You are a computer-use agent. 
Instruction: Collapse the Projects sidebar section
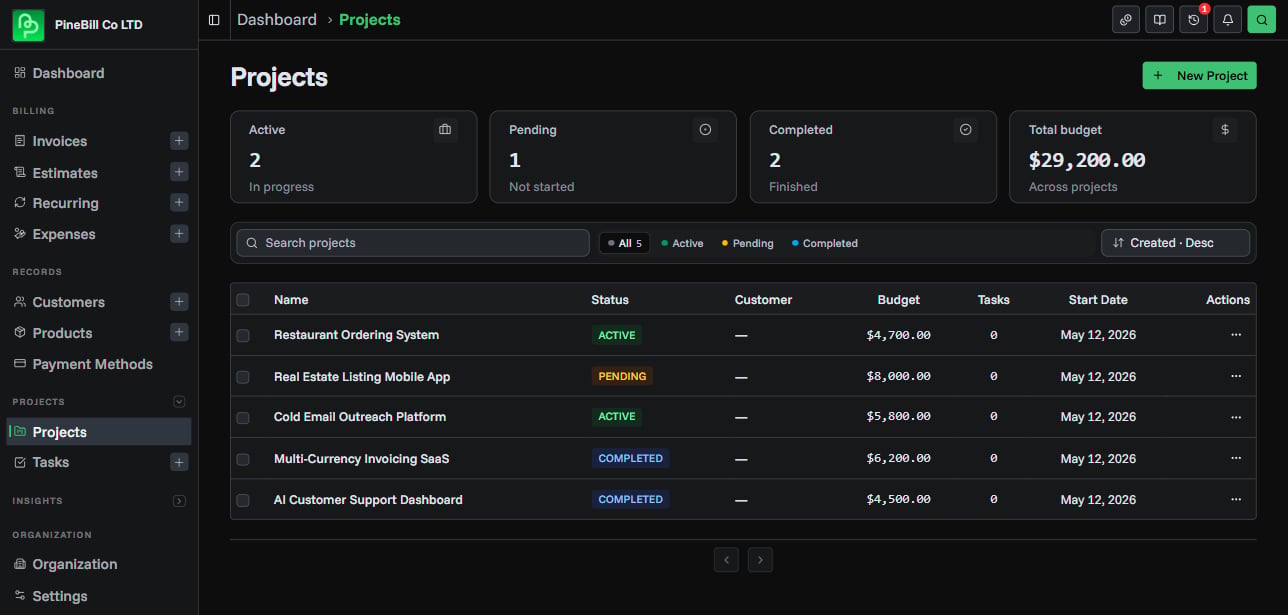click(179, 402)
